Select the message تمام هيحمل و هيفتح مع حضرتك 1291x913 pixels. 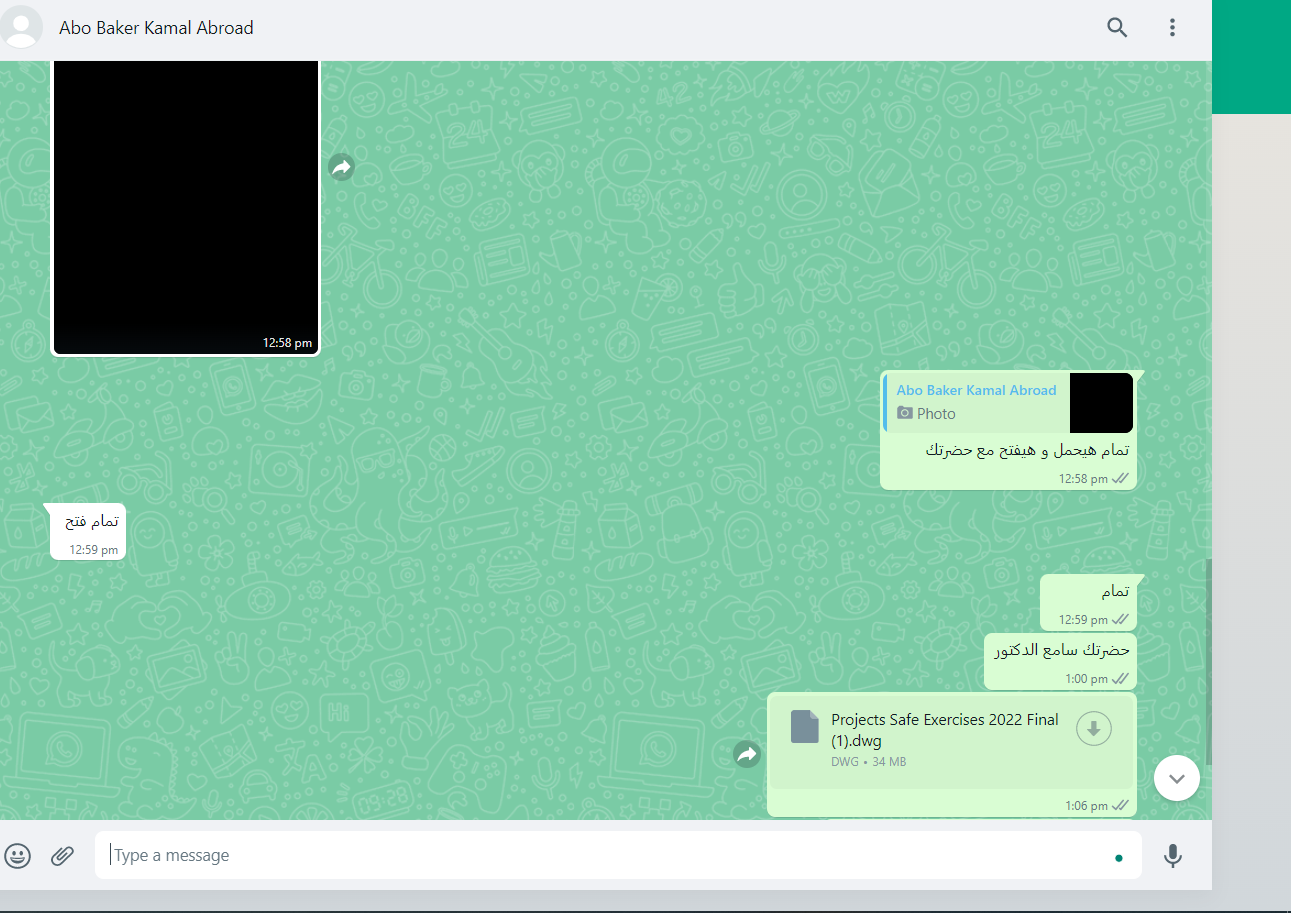[x=1028, y=450]
